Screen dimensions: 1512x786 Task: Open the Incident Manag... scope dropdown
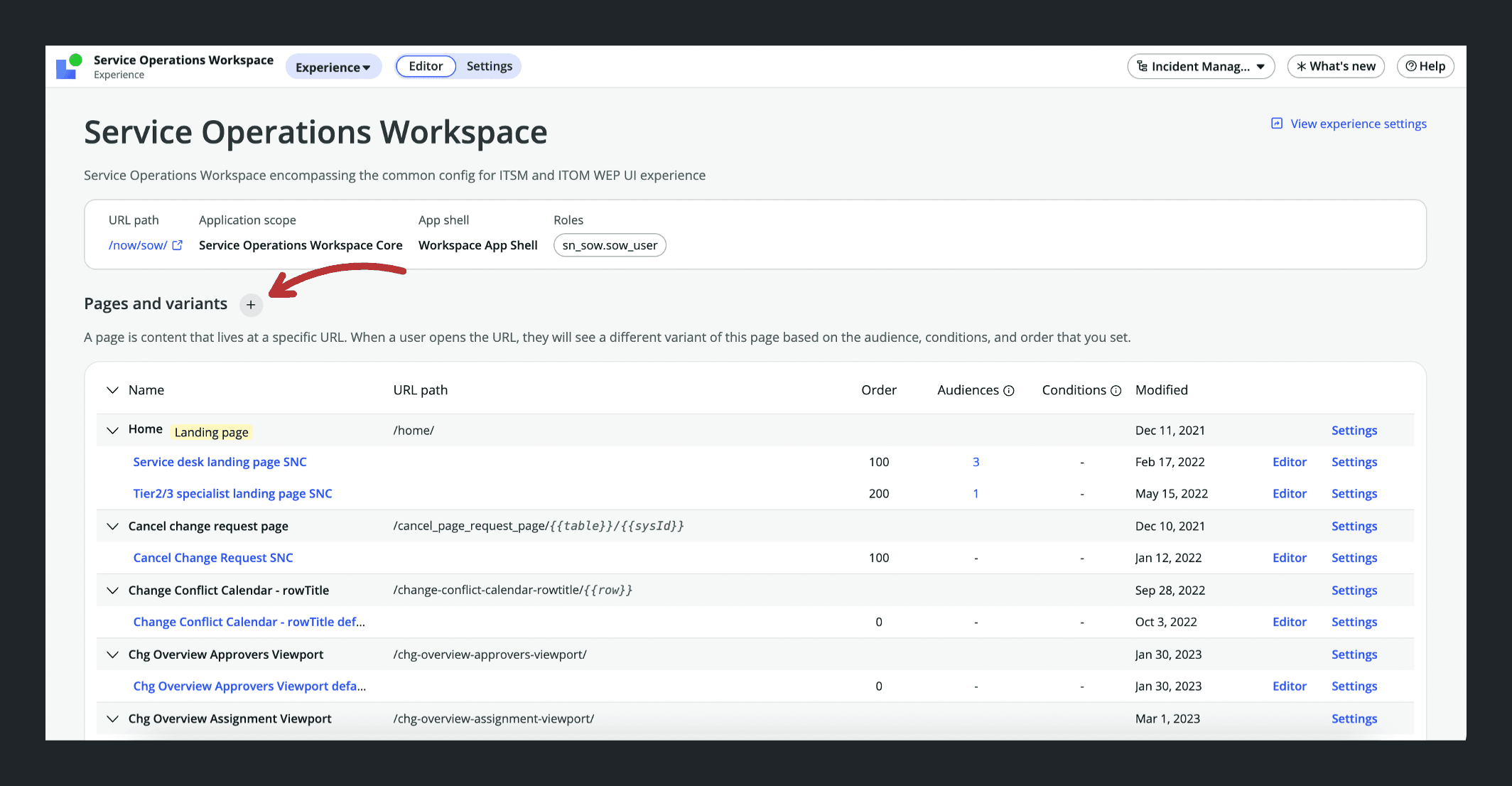[1201, 67]
